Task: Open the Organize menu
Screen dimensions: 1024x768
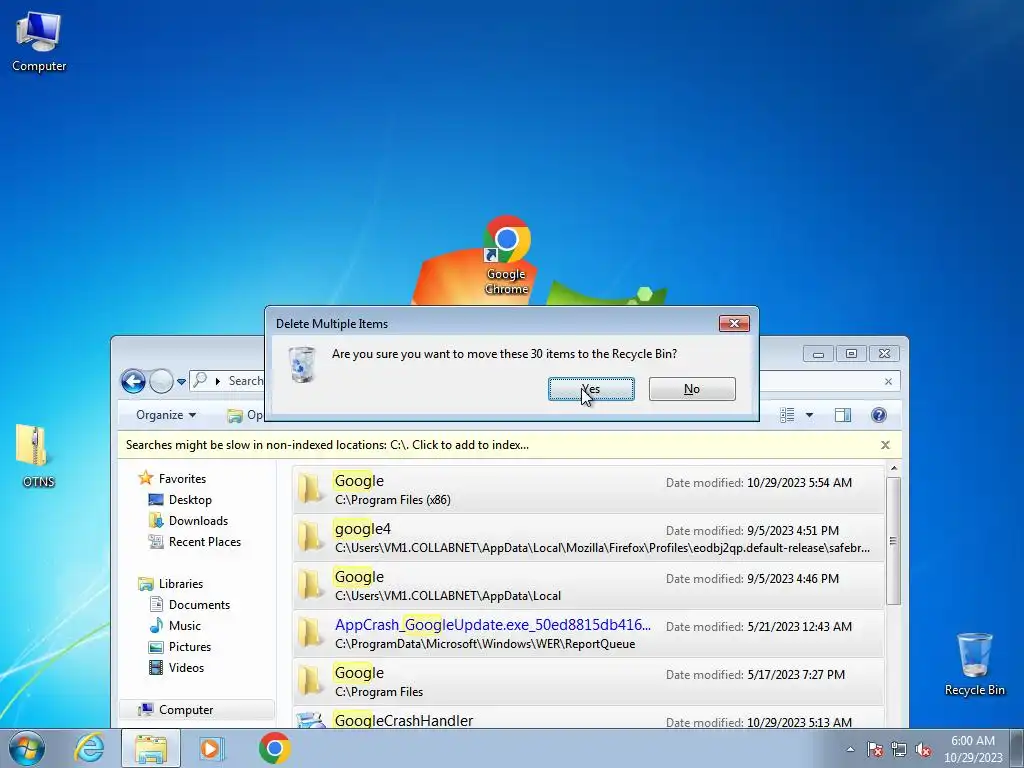Action: (166, 415)
